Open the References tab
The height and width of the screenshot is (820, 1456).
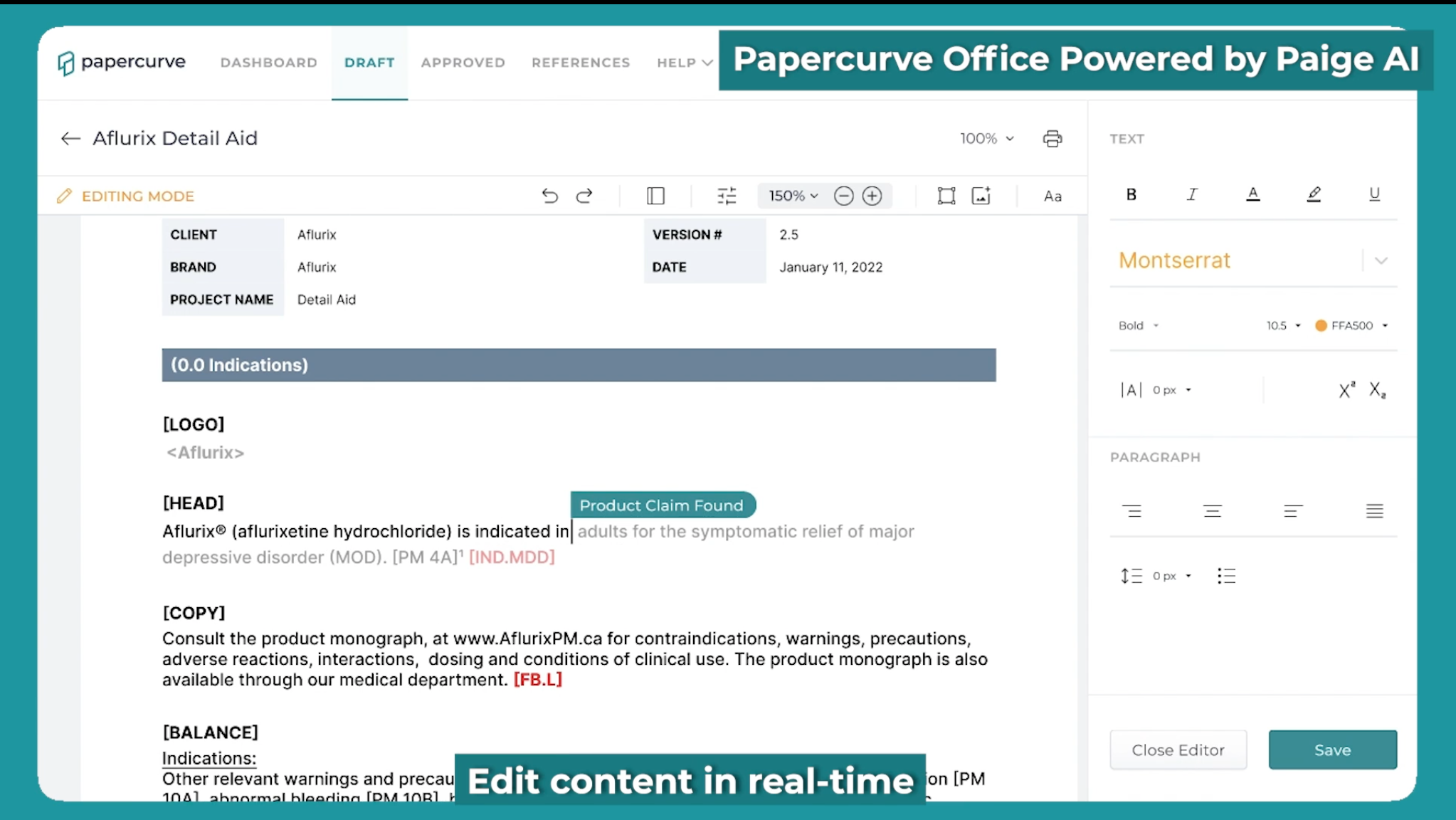[x=581, y=63]
